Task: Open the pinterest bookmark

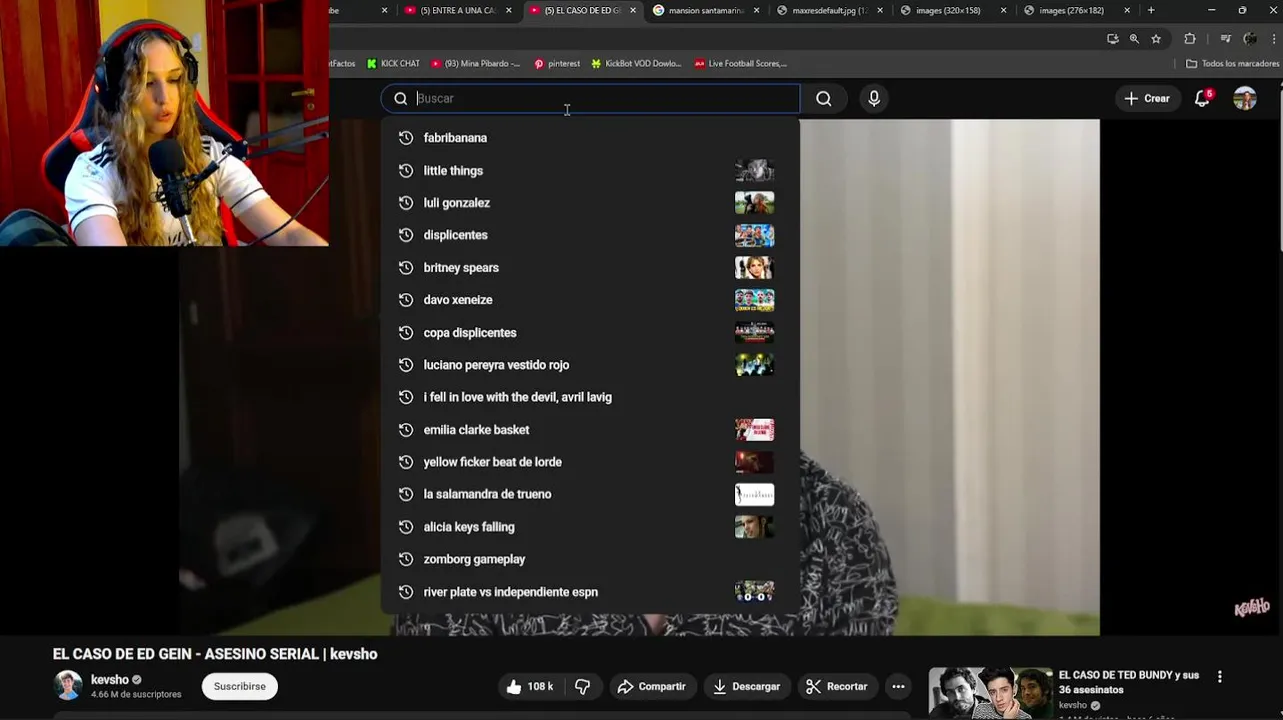Action: [557, 63]
